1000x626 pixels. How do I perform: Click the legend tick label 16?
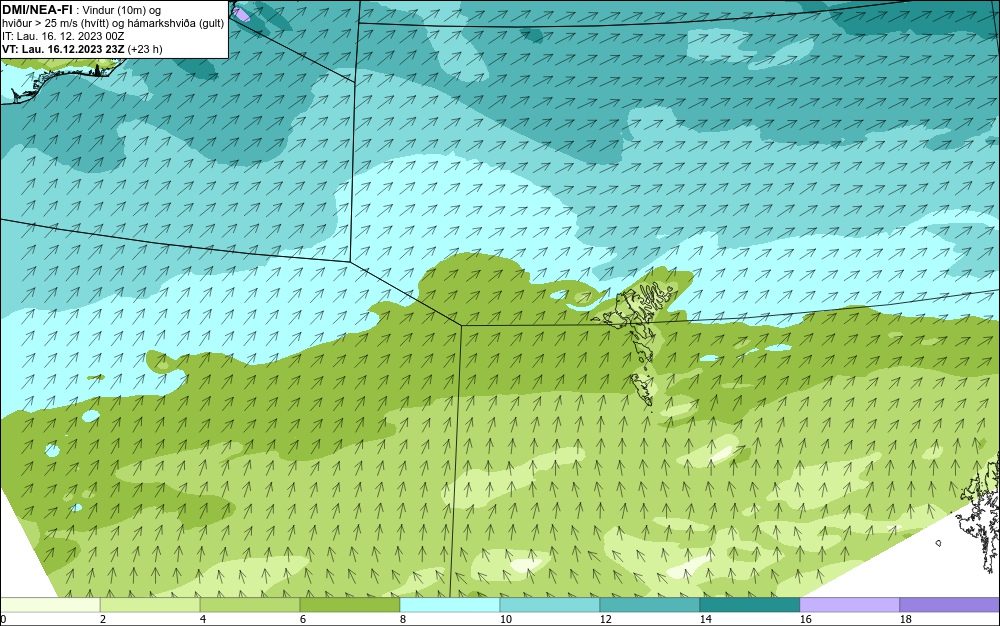pos(805,619)
